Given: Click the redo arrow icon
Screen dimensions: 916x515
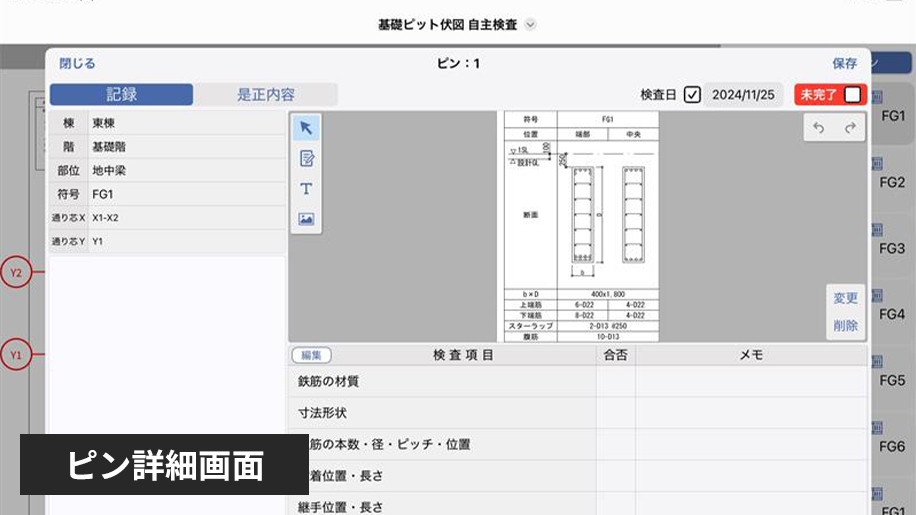Looking at the screenshot, I should [849, 128].
